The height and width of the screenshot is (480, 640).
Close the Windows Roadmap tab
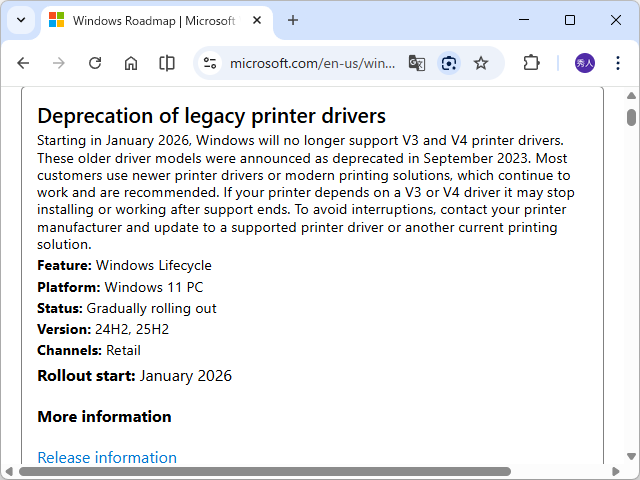[257, 20]
